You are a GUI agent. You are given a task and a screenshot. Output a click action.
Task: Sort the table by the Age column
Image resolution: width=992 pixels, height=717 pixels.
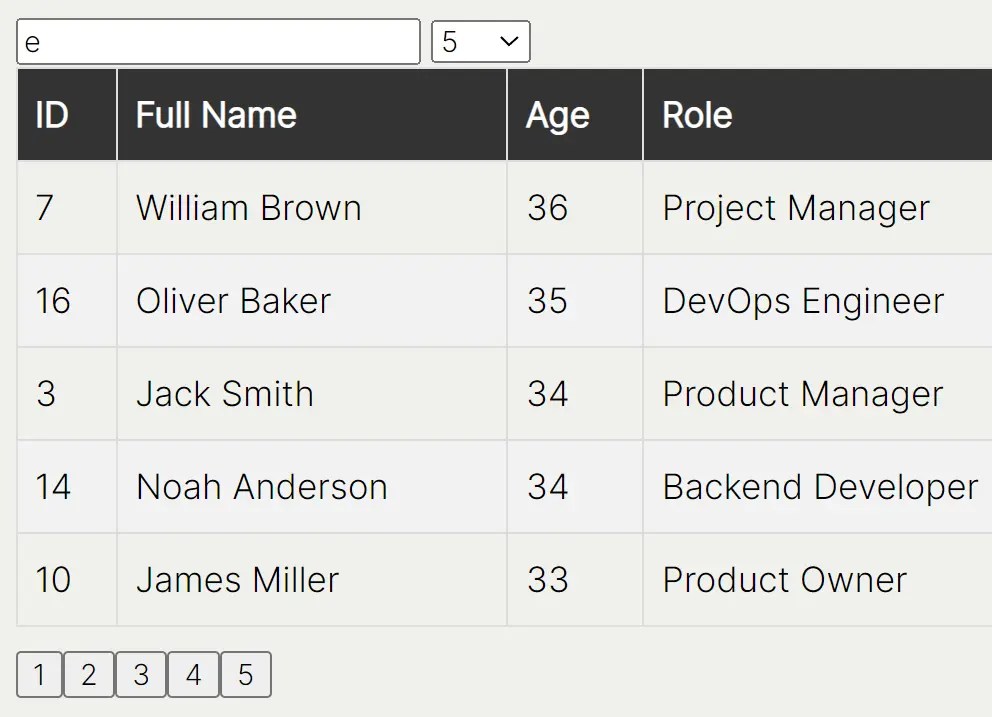558,114
